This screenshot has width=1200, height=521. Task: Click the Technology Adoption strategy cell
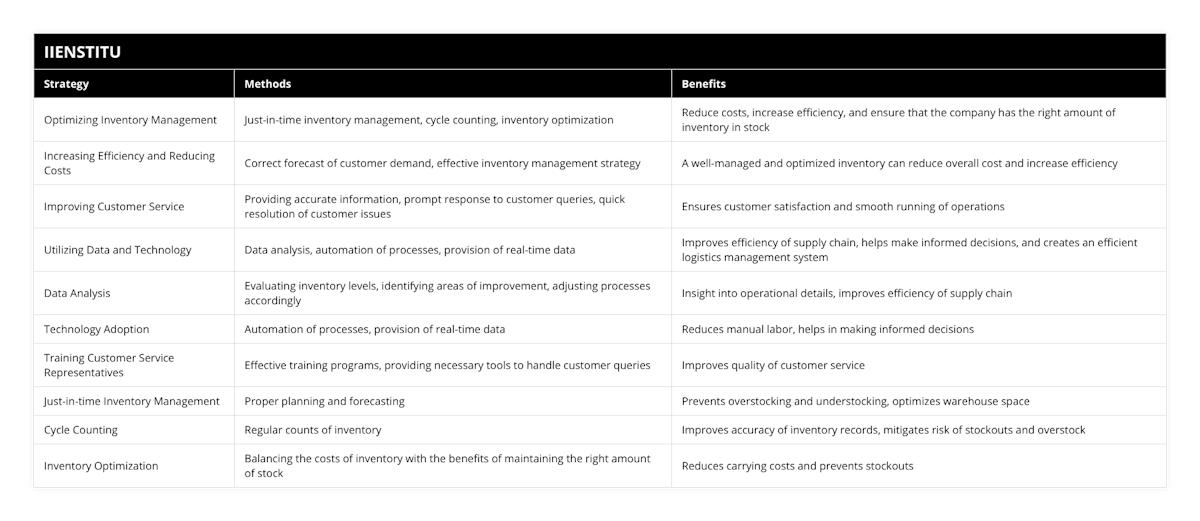(x=134, y=329)
